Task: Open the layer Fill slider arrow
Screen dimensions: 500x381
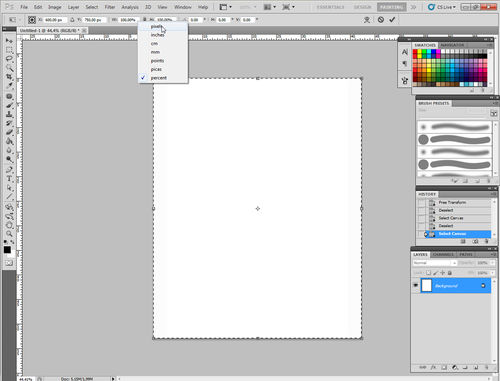Action: [493, 273]
